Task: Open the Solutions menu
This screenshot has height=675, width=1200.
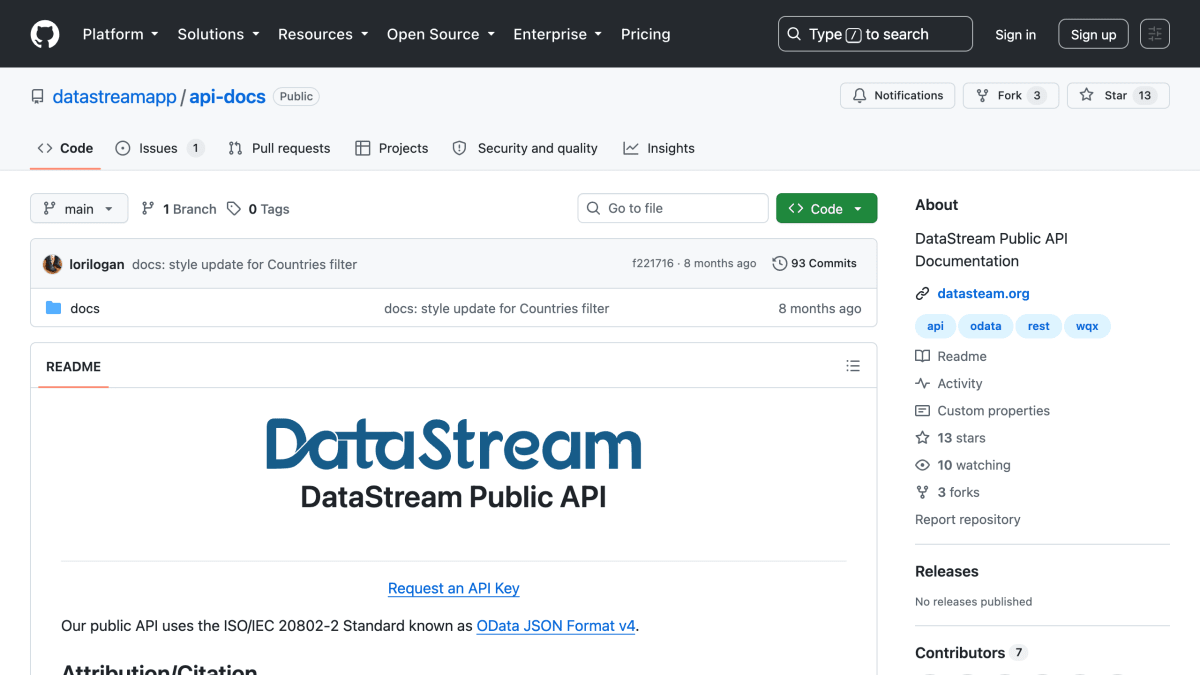Action: tap(218, 34)
